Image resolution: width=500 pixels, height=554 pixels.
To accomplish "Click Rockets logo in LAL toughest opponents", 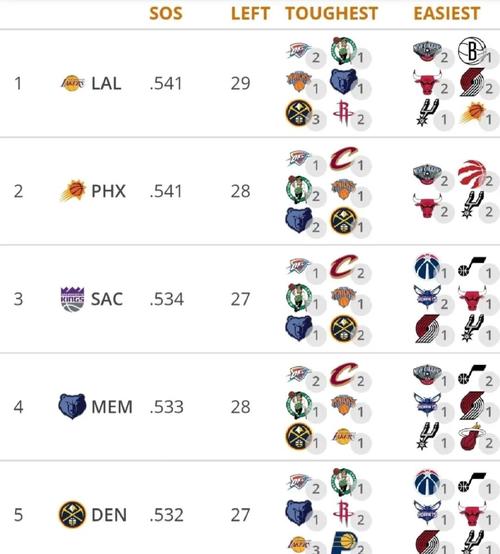I will 343,113.
